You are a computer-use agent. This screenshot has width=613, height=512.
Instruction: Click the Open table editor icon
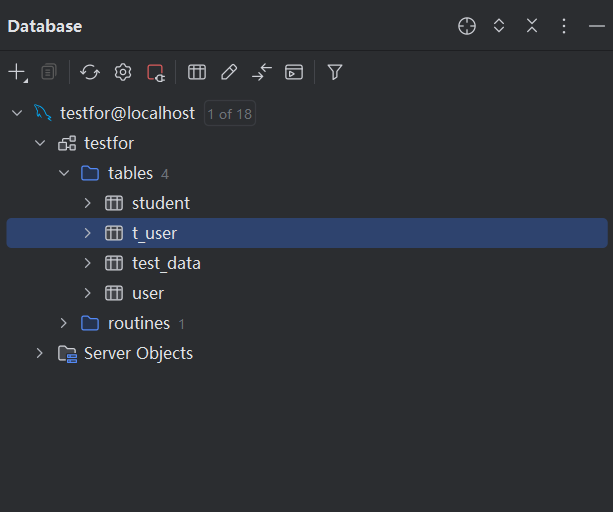(x=197, y=72)
